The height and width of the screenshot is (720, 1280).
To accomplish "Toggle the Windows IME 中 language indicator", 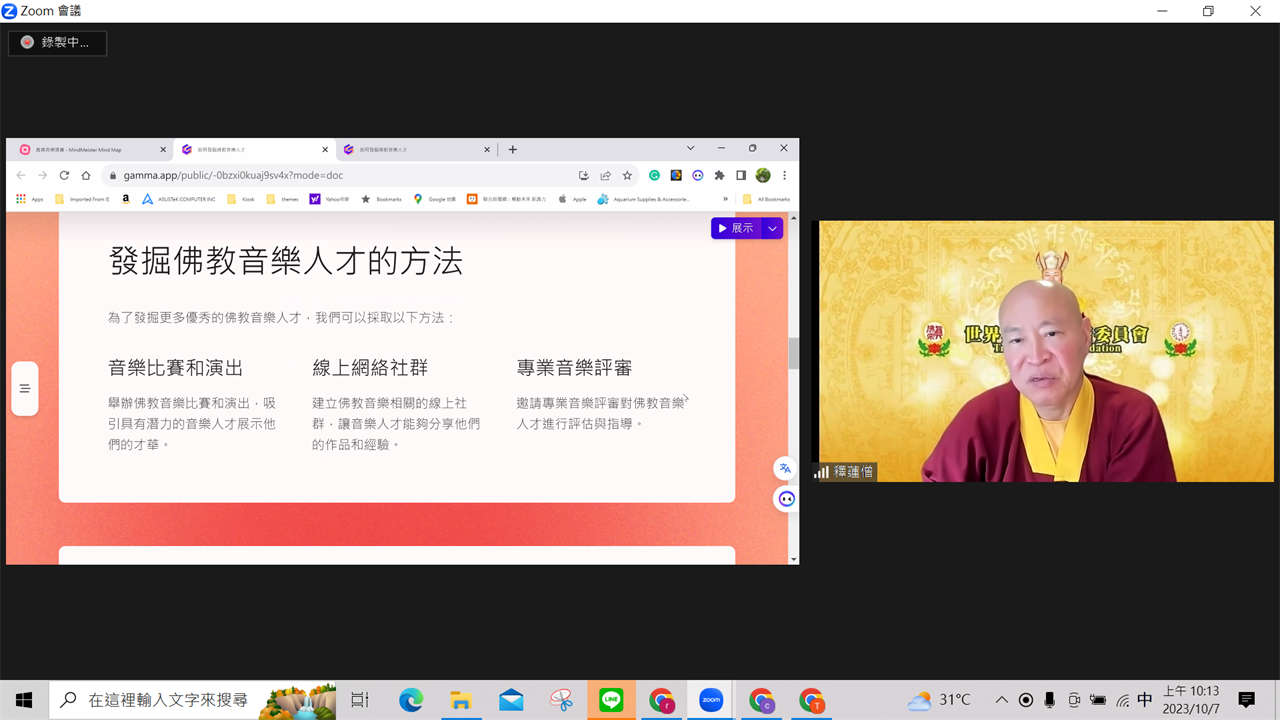I will (x=1145, y=700).
